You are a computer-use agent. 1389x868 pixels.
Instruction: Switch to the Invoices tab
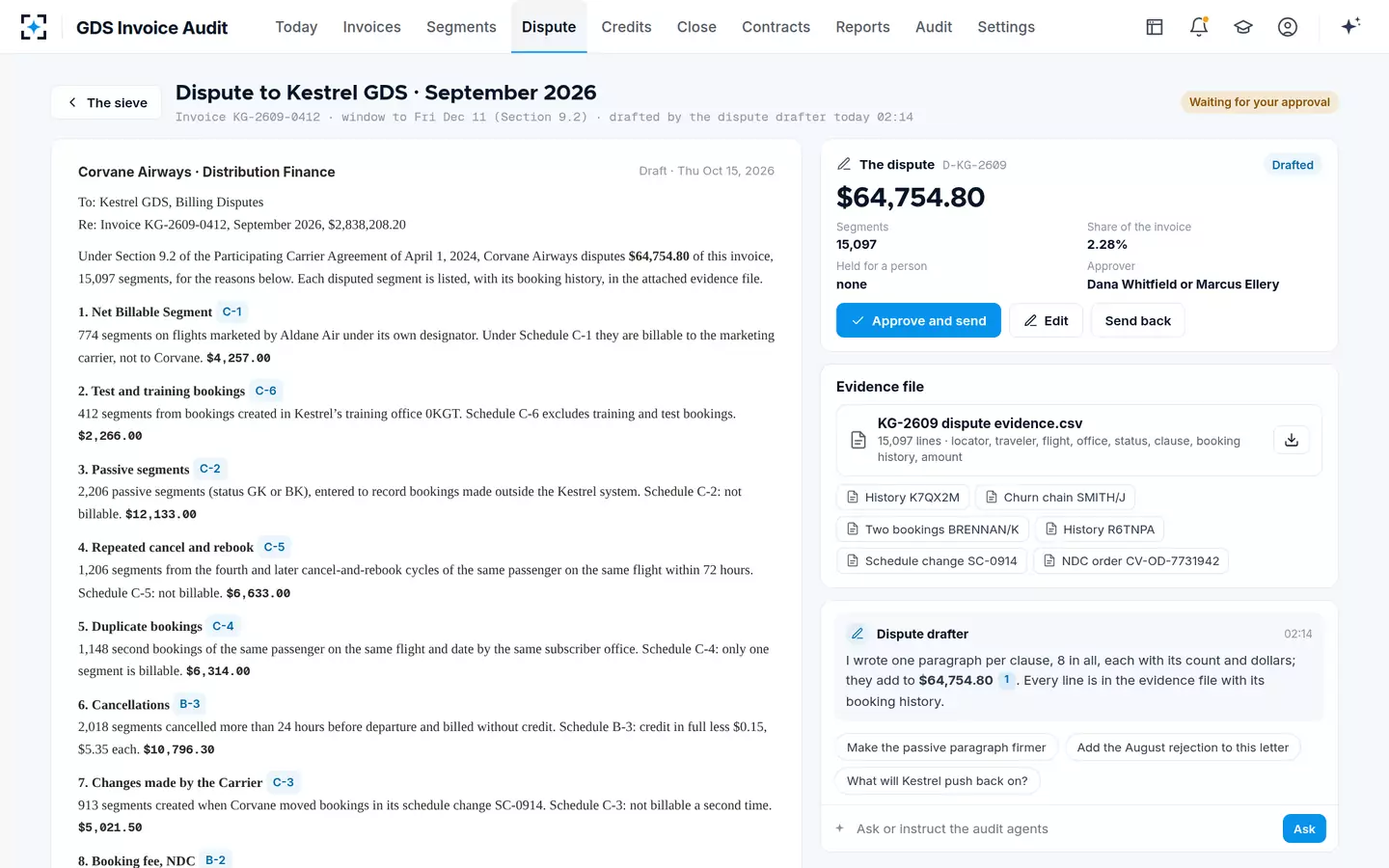371,27
